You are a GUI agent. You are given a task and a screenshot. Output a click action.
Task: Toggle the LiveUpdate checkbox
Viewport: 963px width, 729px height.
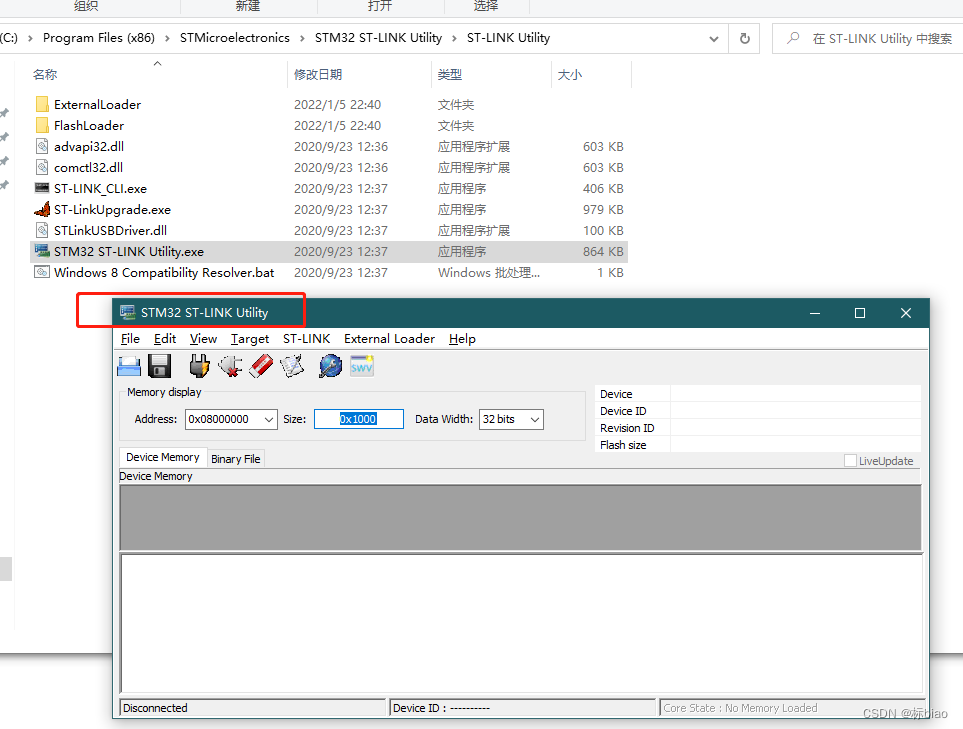850,461
